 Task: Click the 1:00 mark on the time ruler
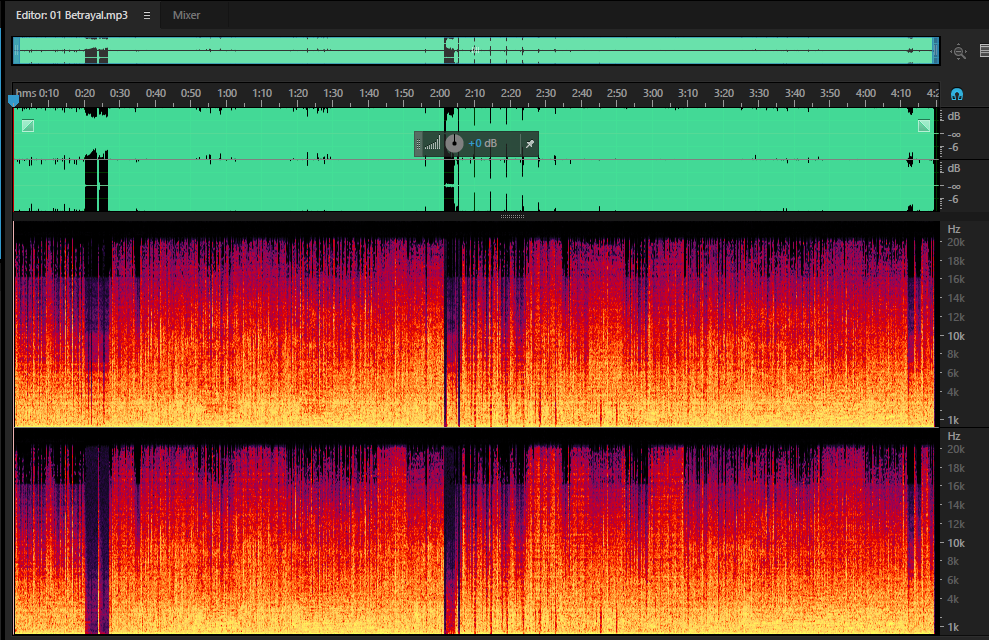coord(227,93)
